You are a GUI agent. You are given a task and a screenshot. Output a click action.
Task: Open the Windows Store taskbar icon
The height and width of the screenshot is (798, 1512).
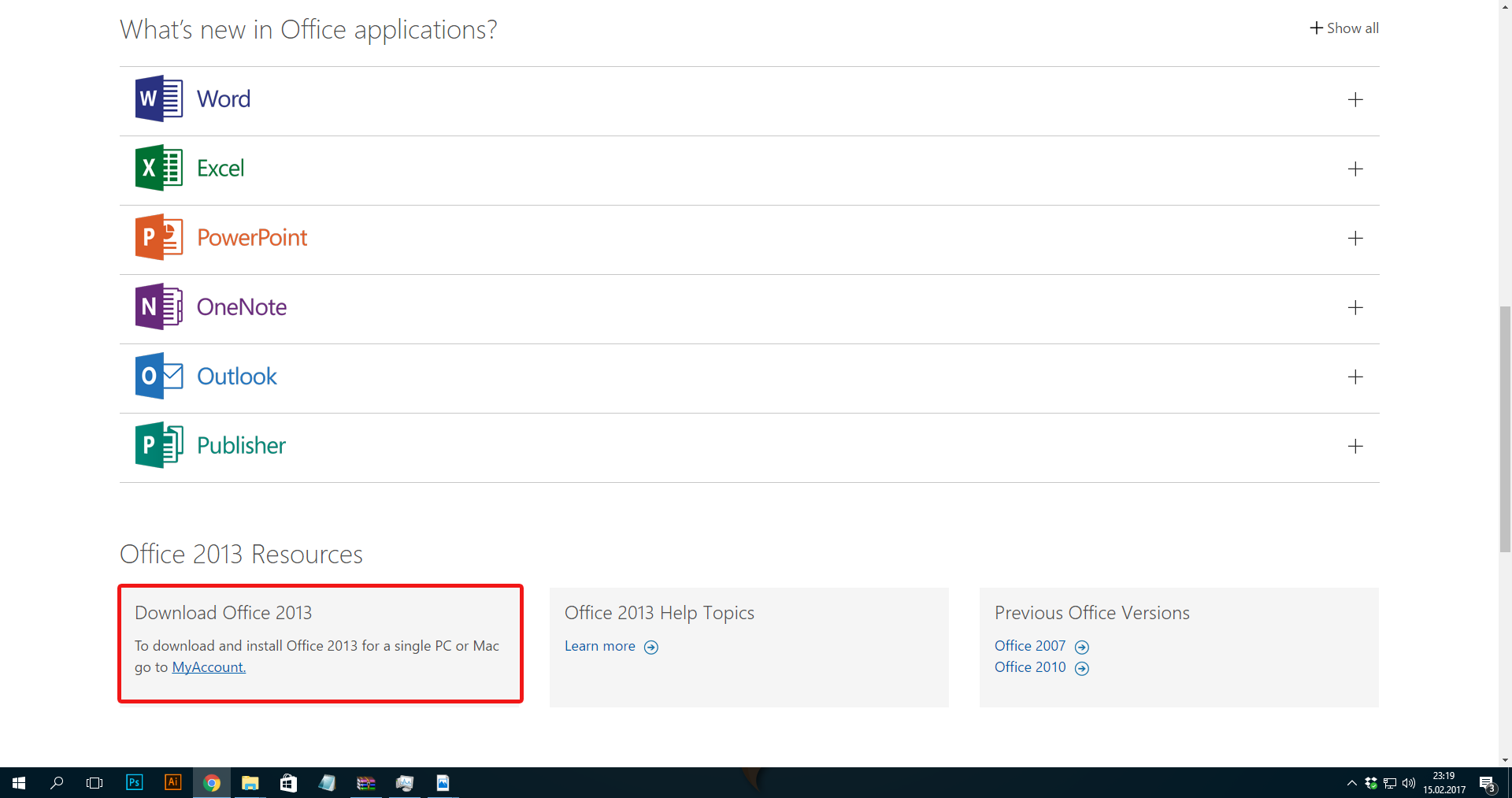click(288, 783)
